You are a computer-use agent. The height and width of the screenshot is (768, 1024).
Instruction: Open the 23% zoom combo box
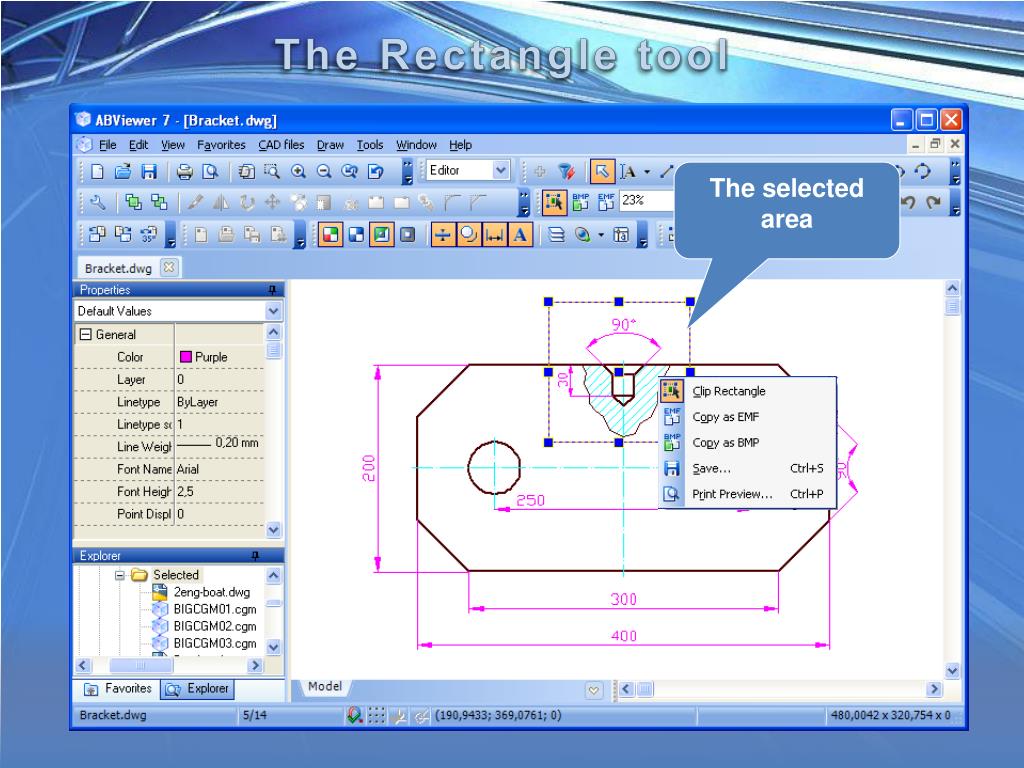tap(647, 201)
